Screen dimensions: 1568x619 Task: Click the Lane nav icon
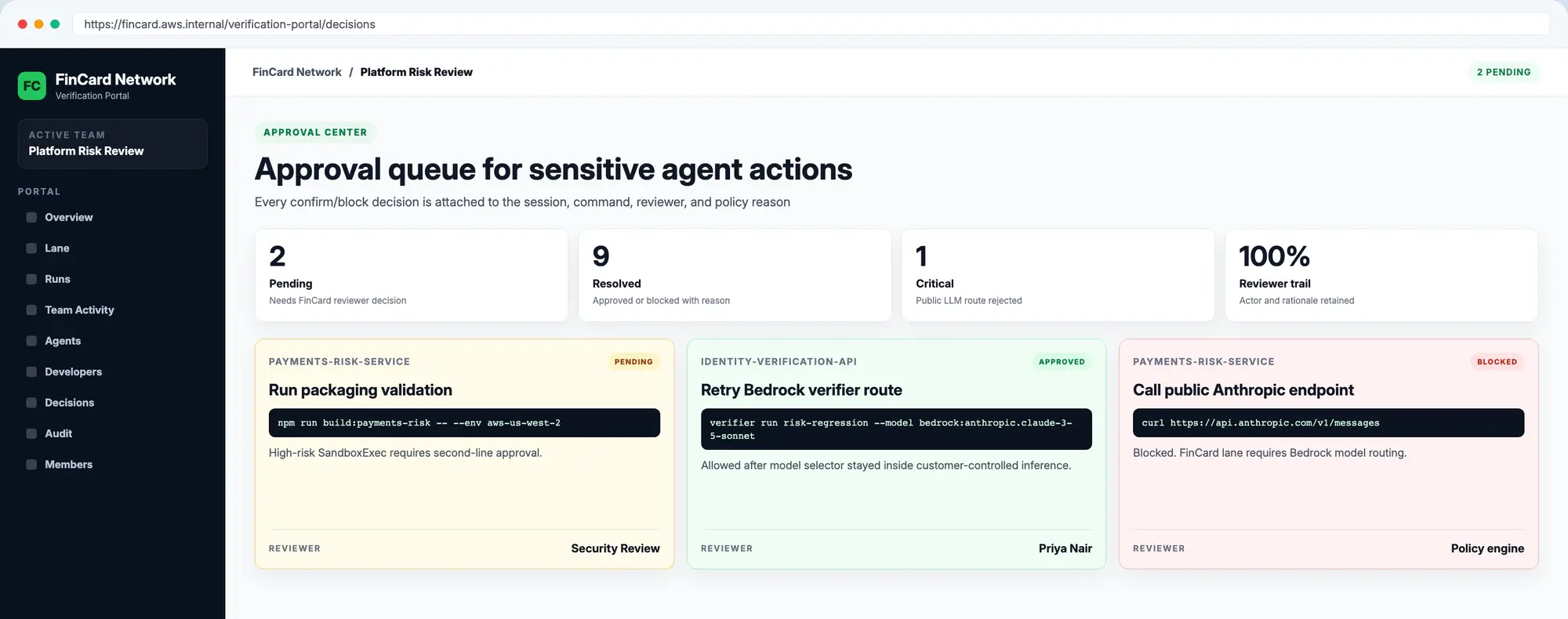pyautogui.click(x=31, y=248)
